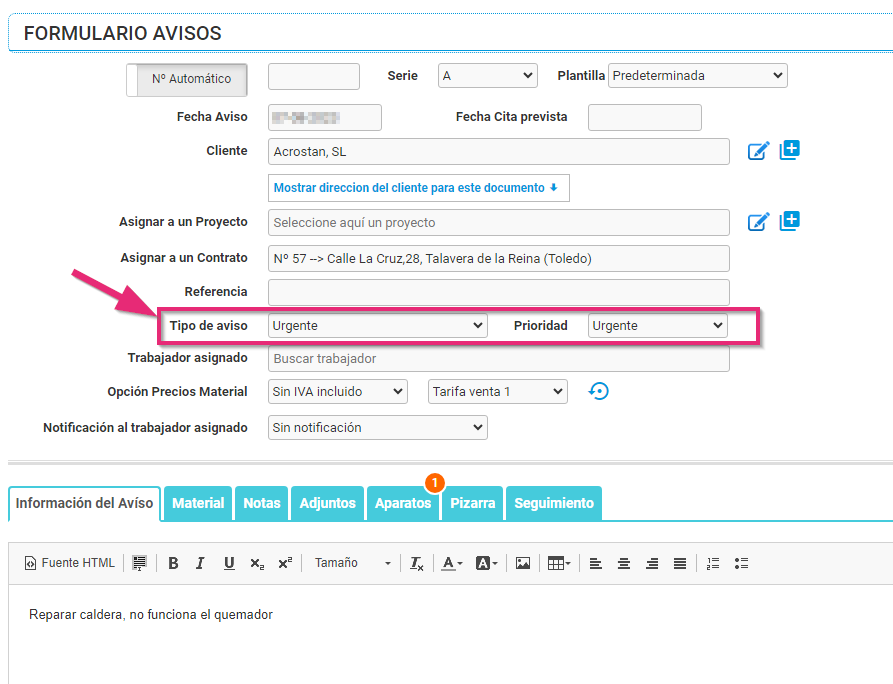The width and height of the screenshot is (893, 684).
Task: Toggle underline formatting
Action: pyautogui.click(x=229, y=563)
